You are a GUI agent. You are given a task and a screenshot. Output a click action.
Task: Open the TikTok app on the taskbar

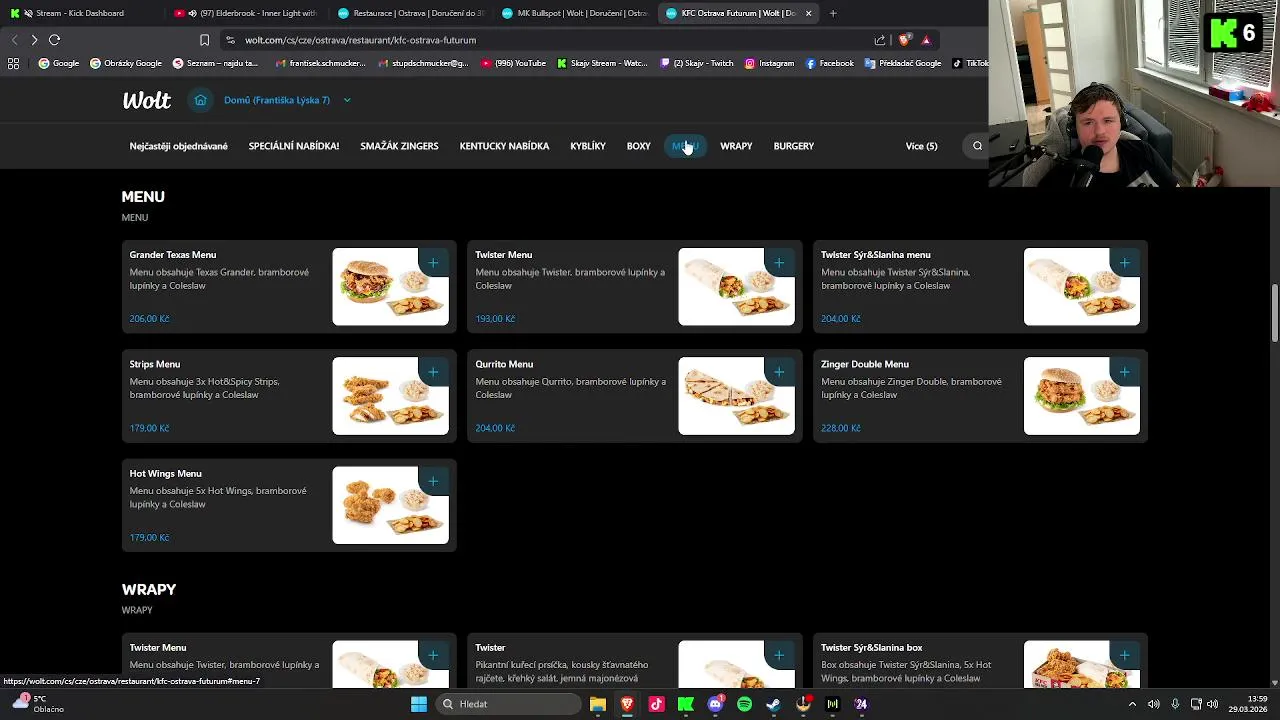(x=656, y=704)
